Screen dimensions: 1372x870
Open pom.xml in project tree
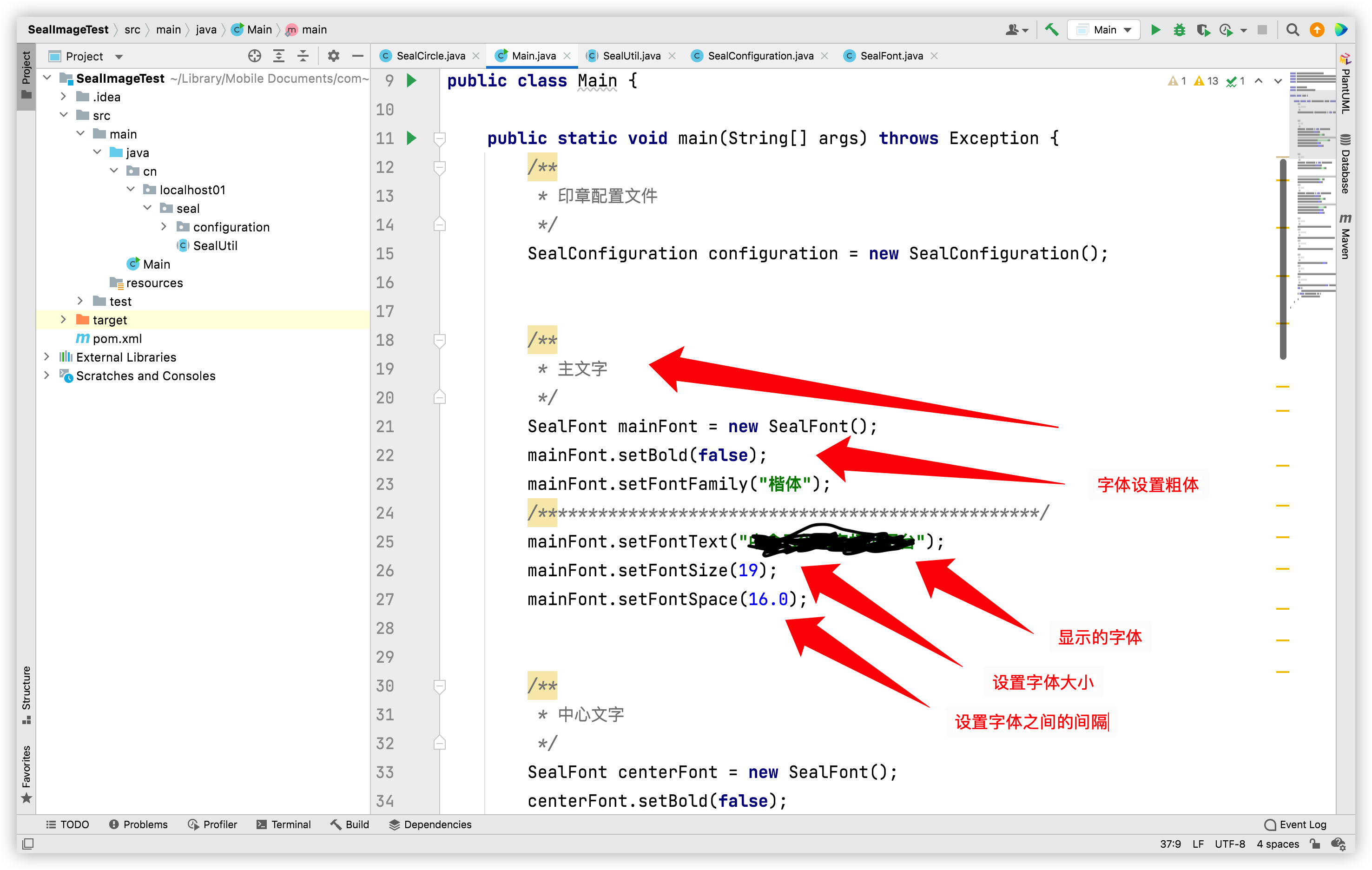117,338
